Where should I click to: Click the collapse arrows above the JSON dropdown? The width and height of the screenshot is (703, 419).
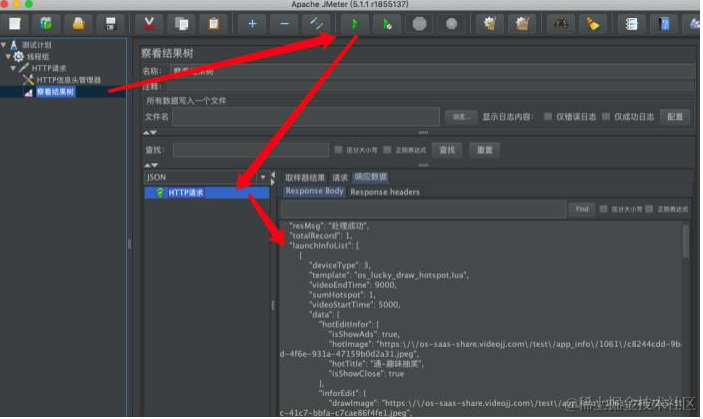pos(150,165)
